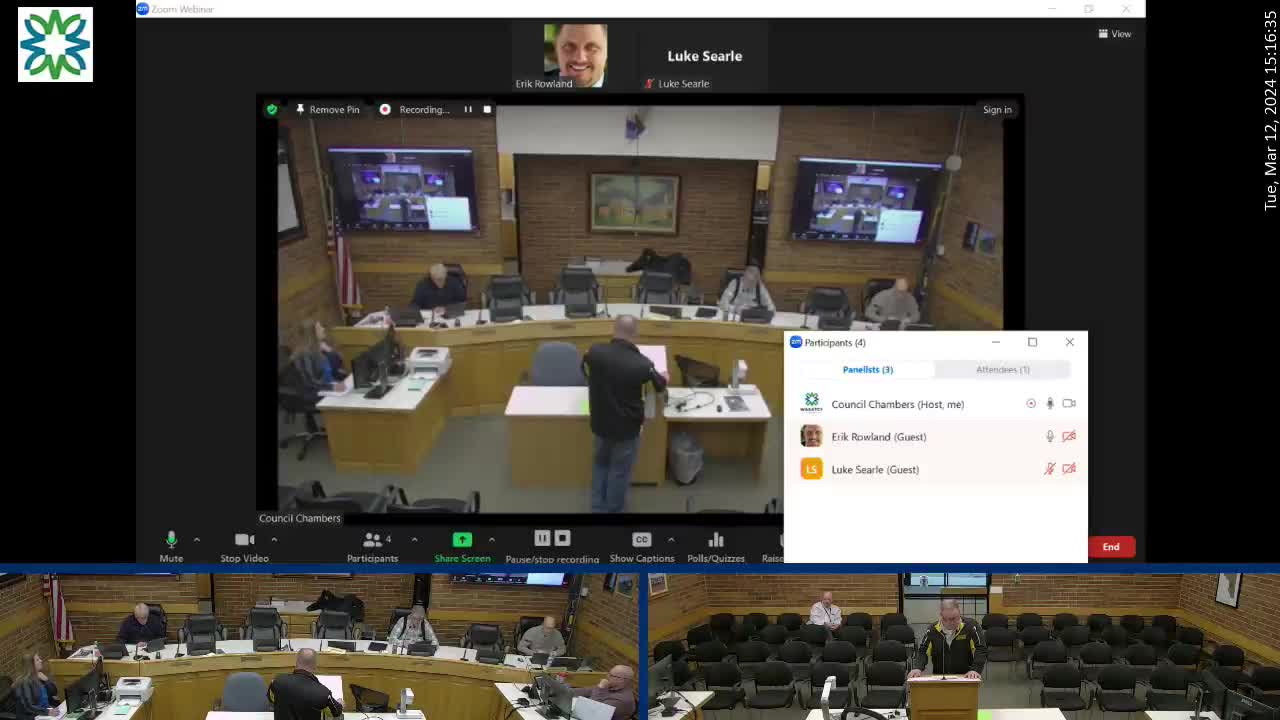Toggle Council Chambers camera in participants list

1069,404
